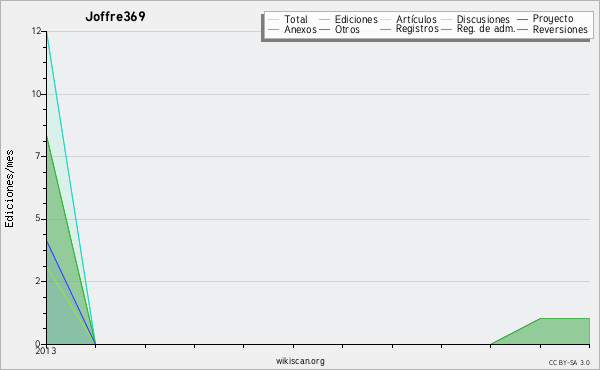Viewport: 600px width, 370px height.
Task: Click the y-axis value 7
Action: [38, 156]
